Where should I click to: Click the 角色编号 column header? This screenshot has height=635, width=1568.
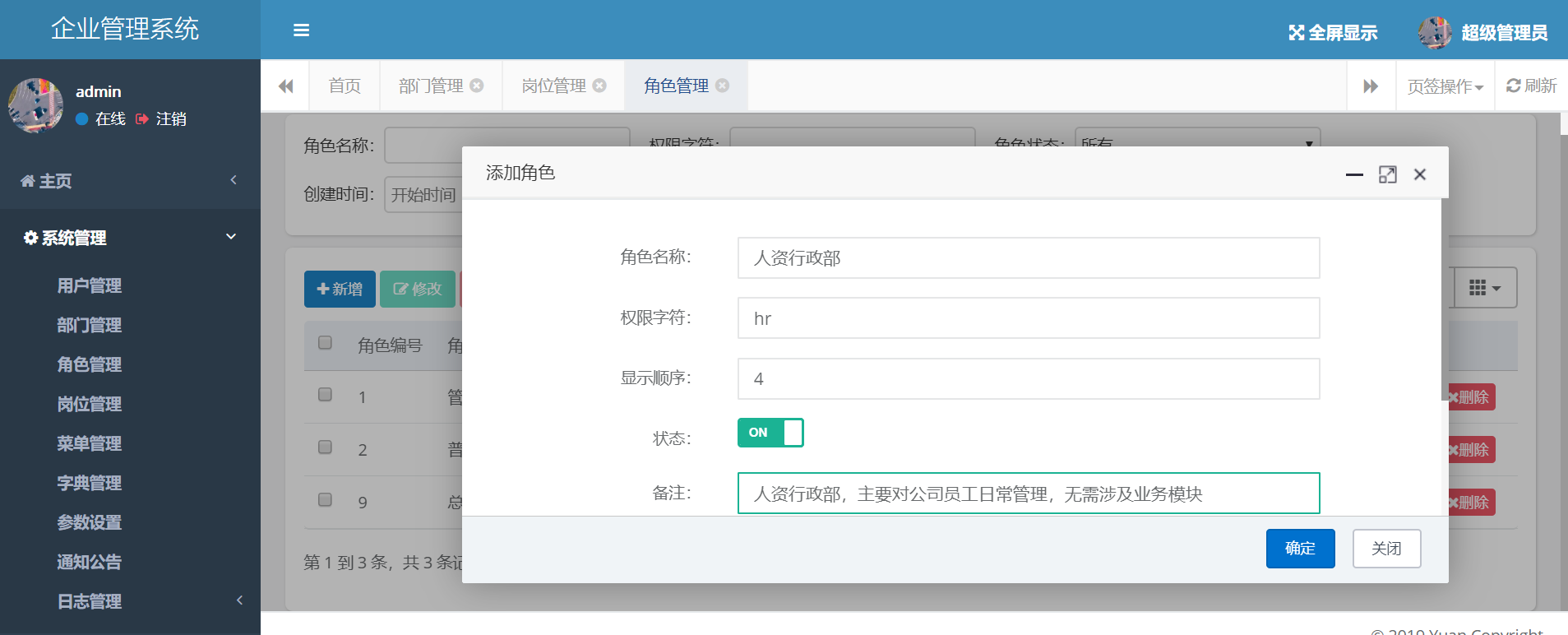[x=390, y=345]
